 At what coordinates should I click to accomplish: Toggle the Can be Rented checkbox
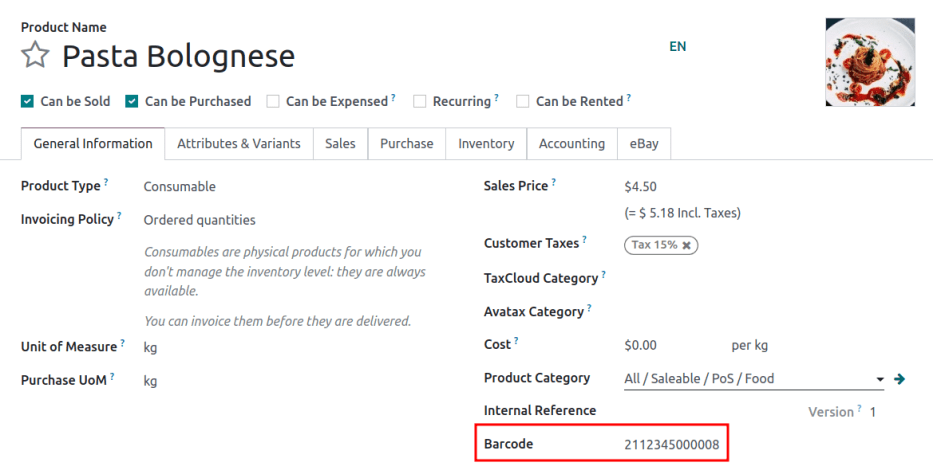523,101
